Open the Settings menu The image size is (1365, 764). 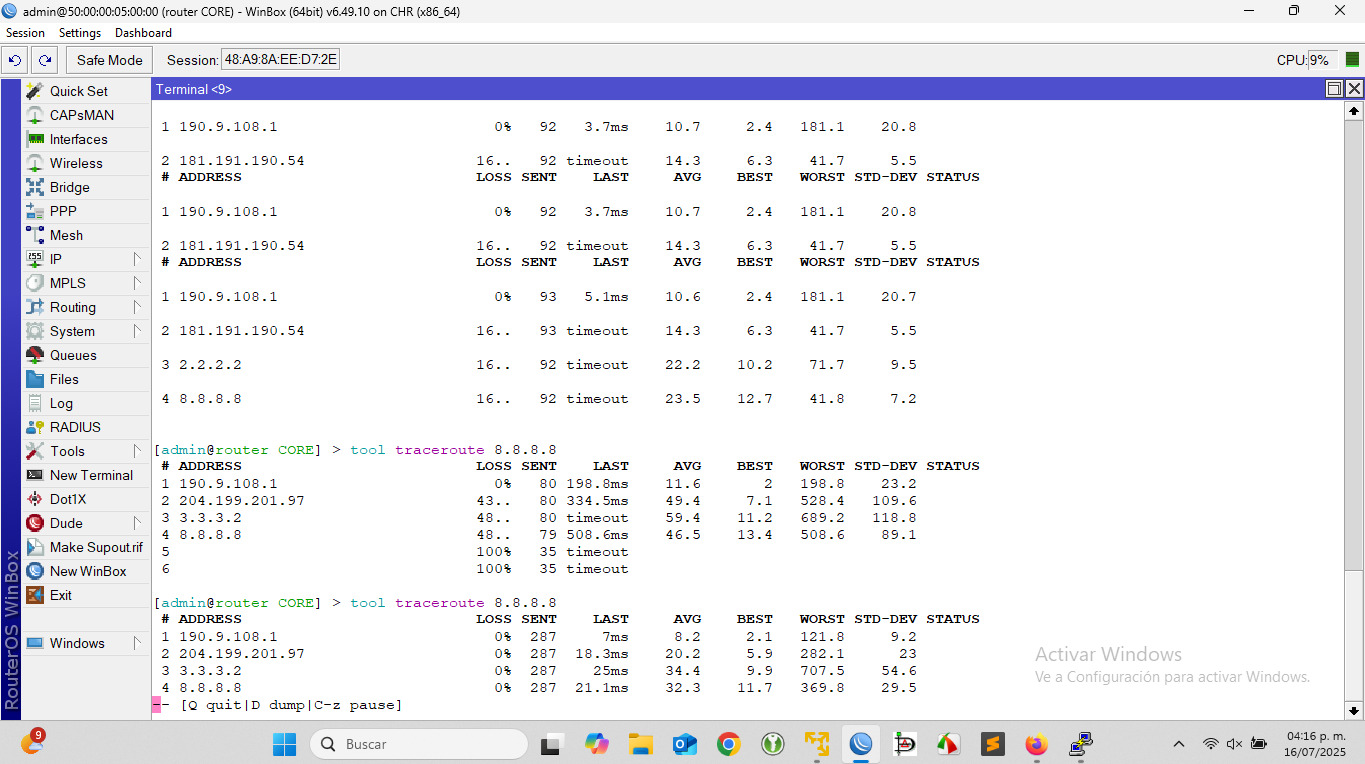(80, 33)
